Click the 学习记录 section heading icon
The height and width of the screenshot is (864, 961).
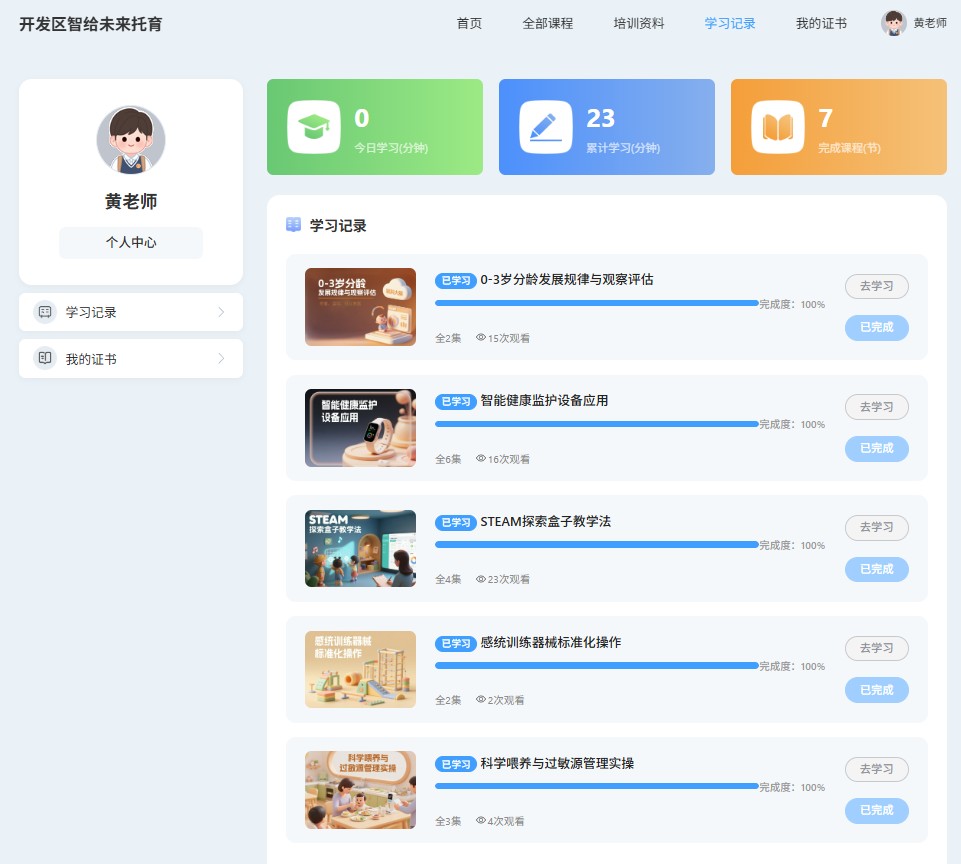pyautogui.click(x=293, y=225)
